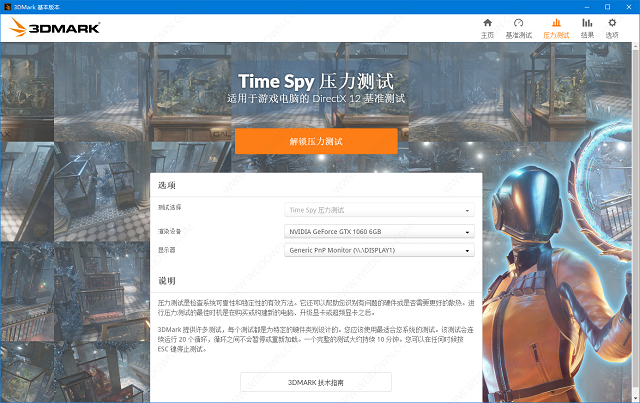Screen dimensions: 640x403
Task: Click the Time Spy 压力测试 heading text
Action: click(x=316, y=81)
